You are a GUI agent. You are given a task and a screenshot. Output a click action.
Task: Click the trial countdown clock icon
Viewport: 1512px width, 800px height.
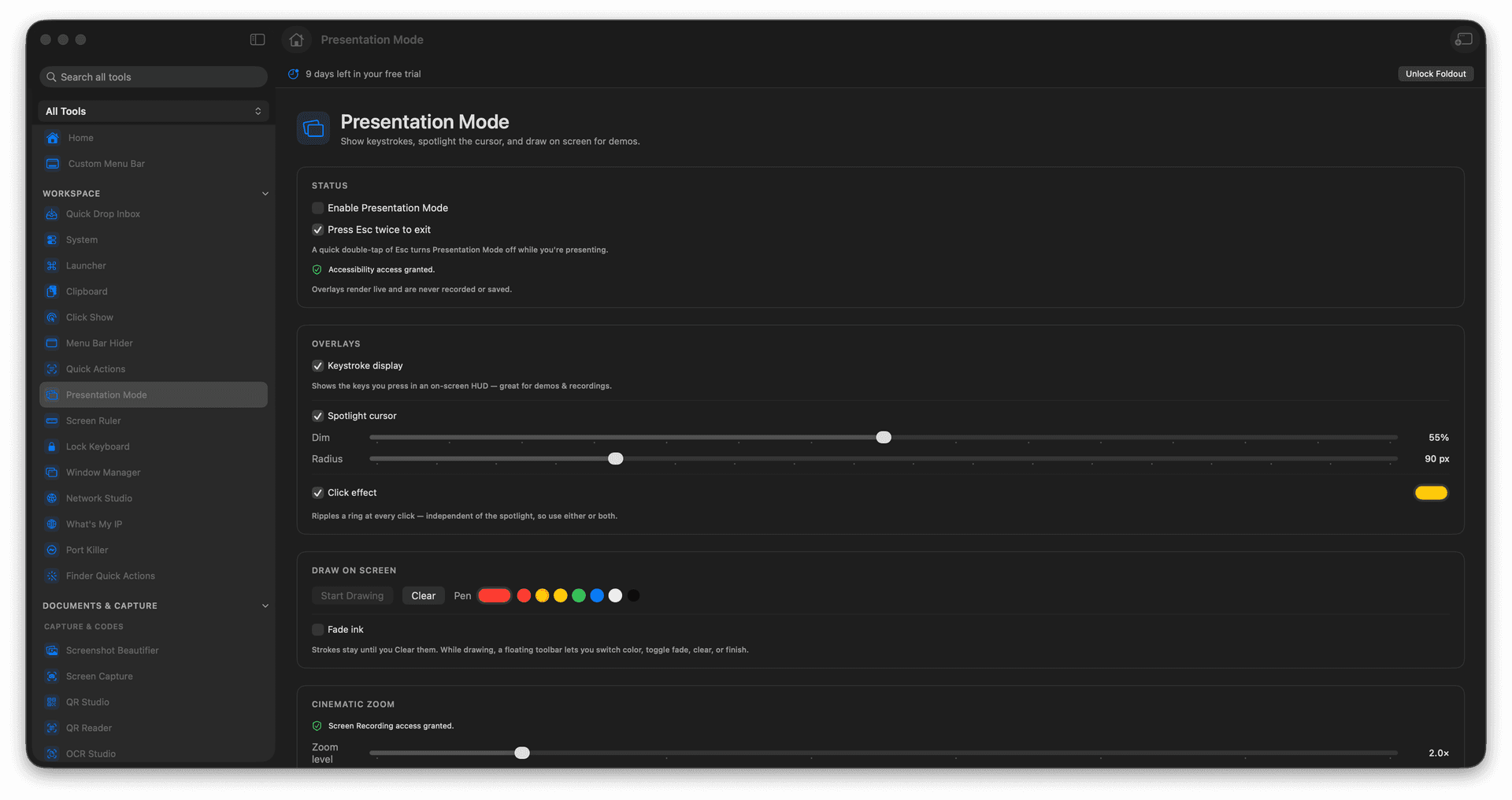tap(294, 74)
